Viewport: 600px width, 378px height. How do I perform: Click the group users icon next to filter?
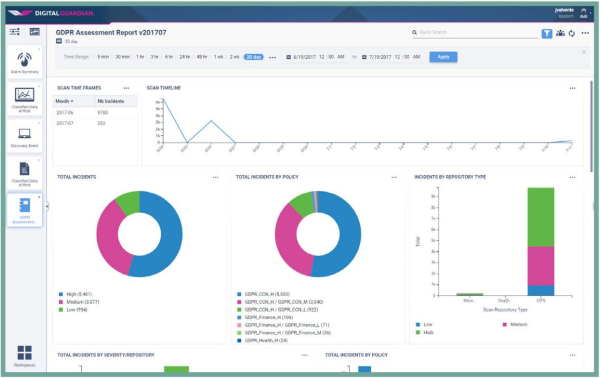[x=560, y=33]
